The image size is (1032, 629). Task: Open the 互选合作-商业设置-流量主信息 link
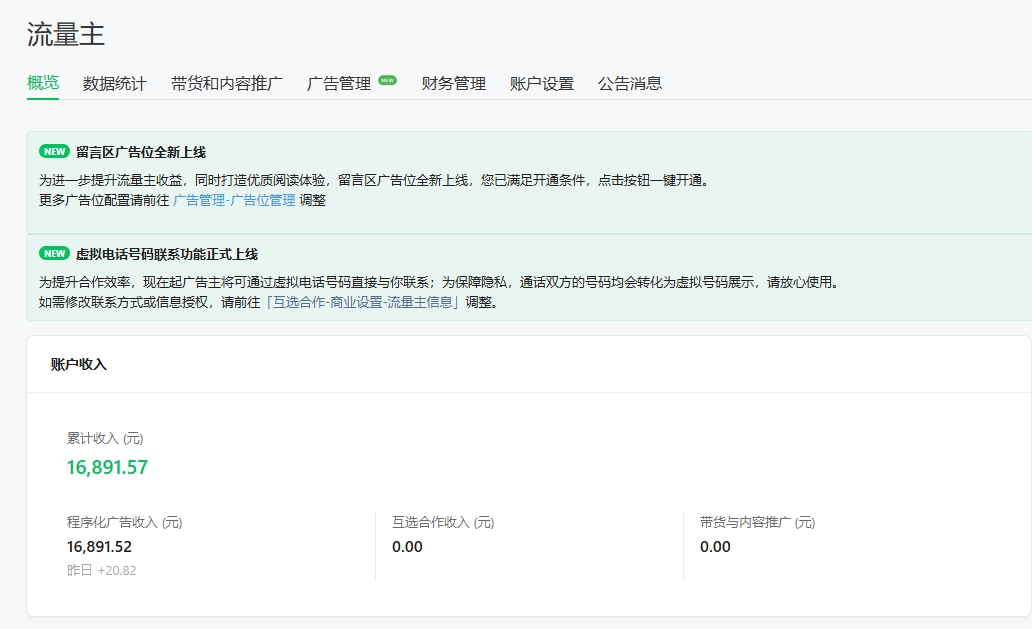(363, 302)
